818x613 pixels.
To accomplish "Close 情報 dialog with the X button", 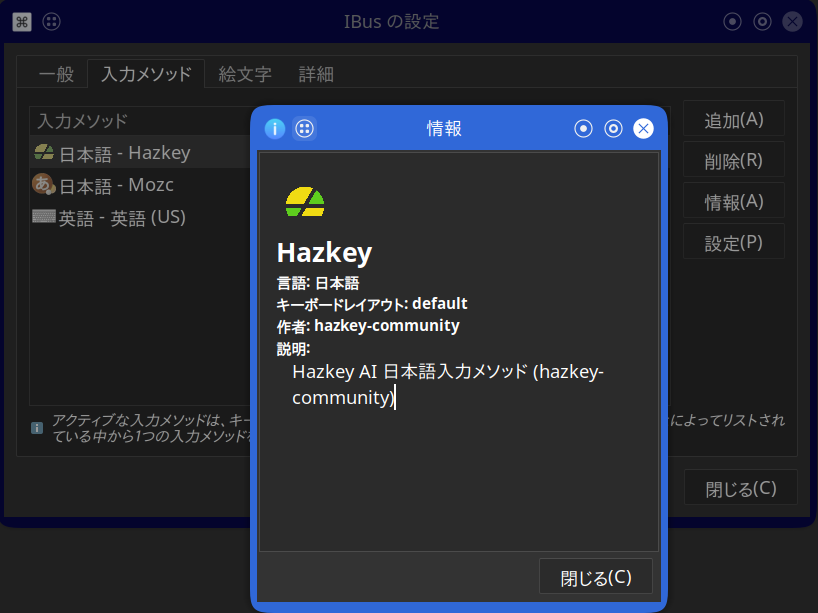I will coord(643,128).
